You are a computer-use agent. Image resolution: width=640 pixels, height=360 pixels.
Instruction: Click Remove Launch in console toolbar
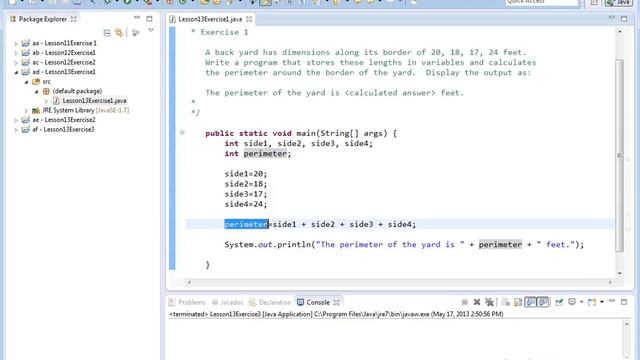[x=477, y=302]
